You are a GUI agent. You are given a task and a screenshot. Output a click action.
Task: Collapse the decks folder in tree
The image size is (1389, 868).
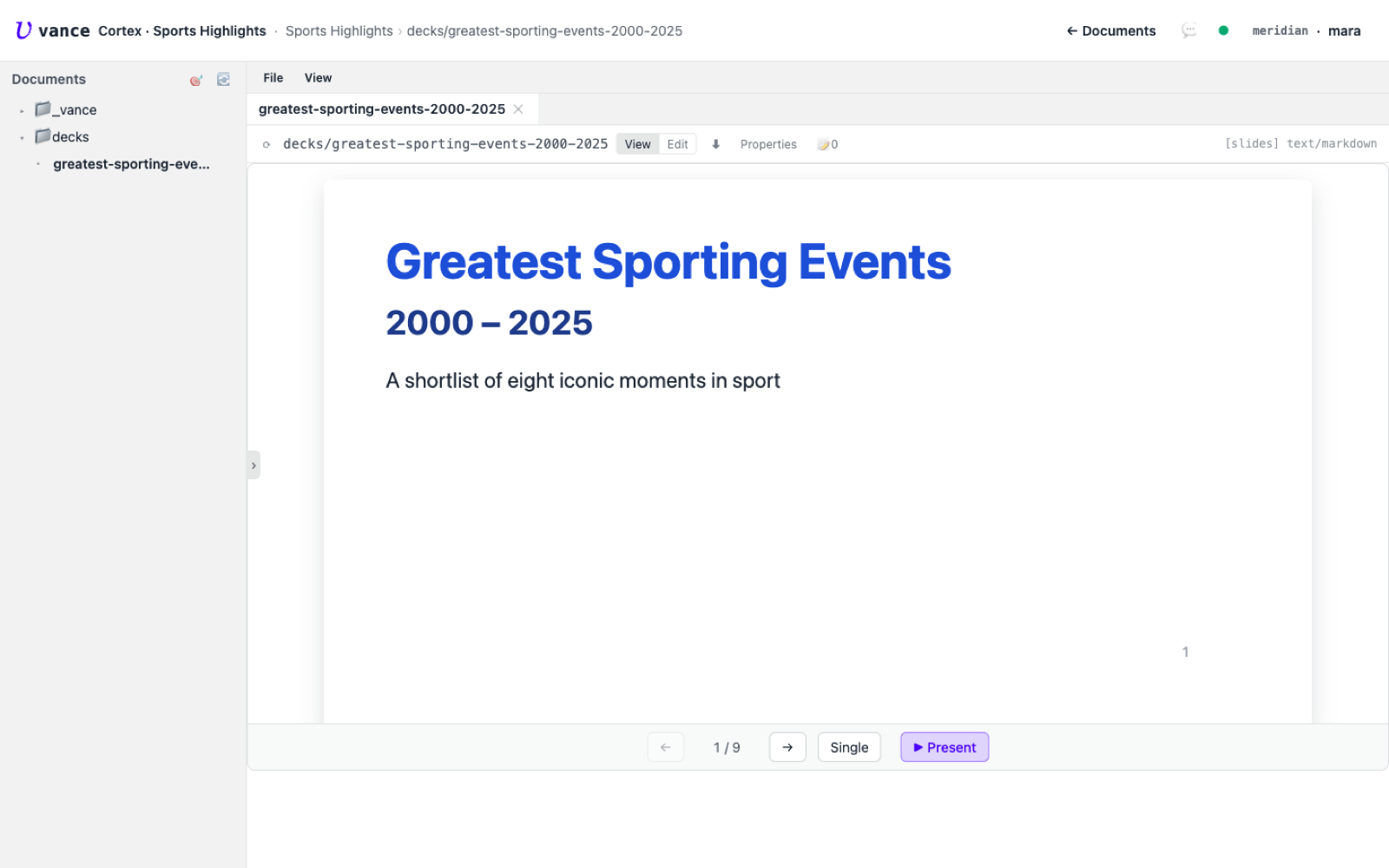(22, 137)
